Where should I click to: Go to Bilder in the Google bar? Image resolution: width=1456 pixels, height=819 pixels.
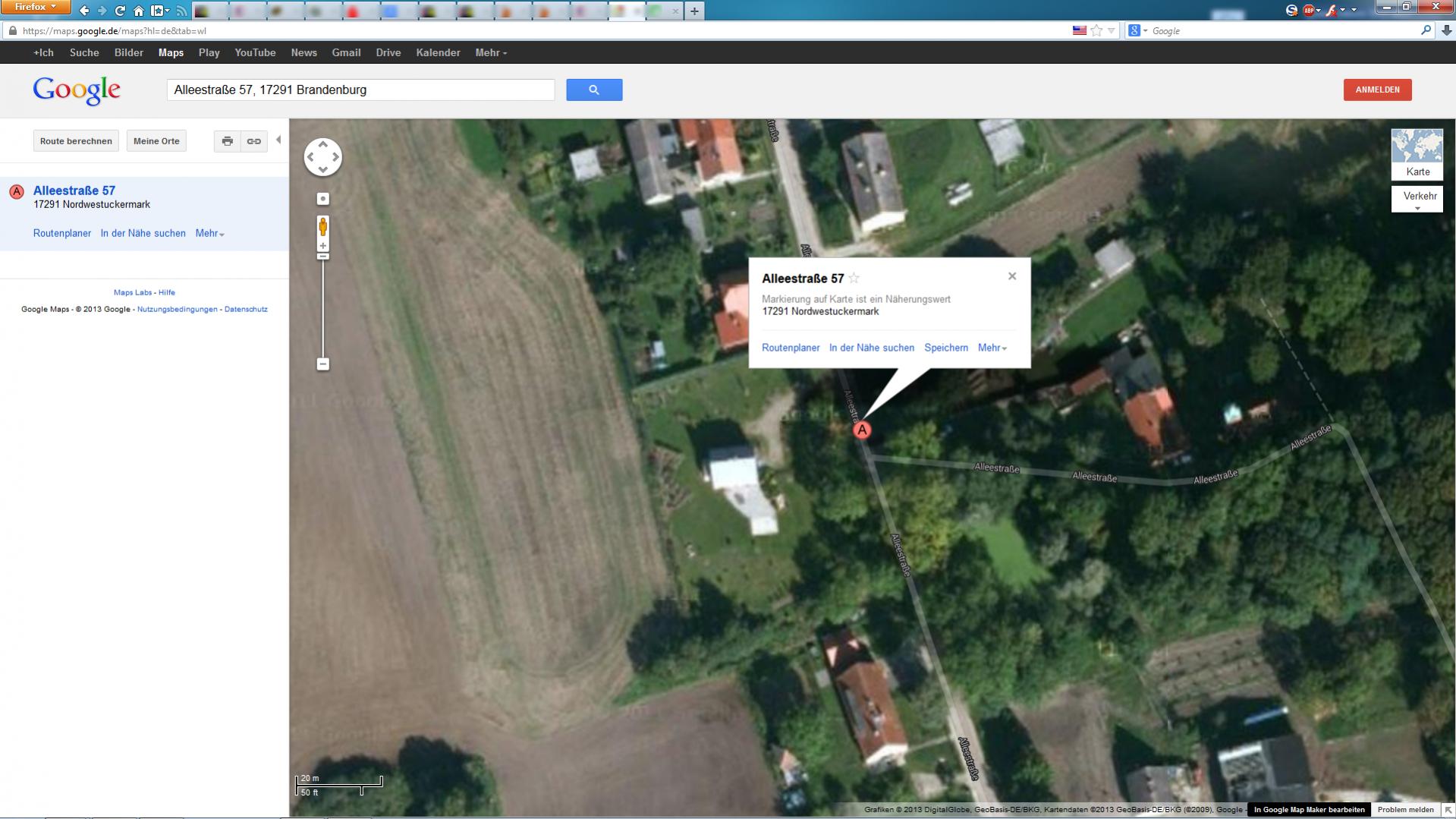coord(129,52)
